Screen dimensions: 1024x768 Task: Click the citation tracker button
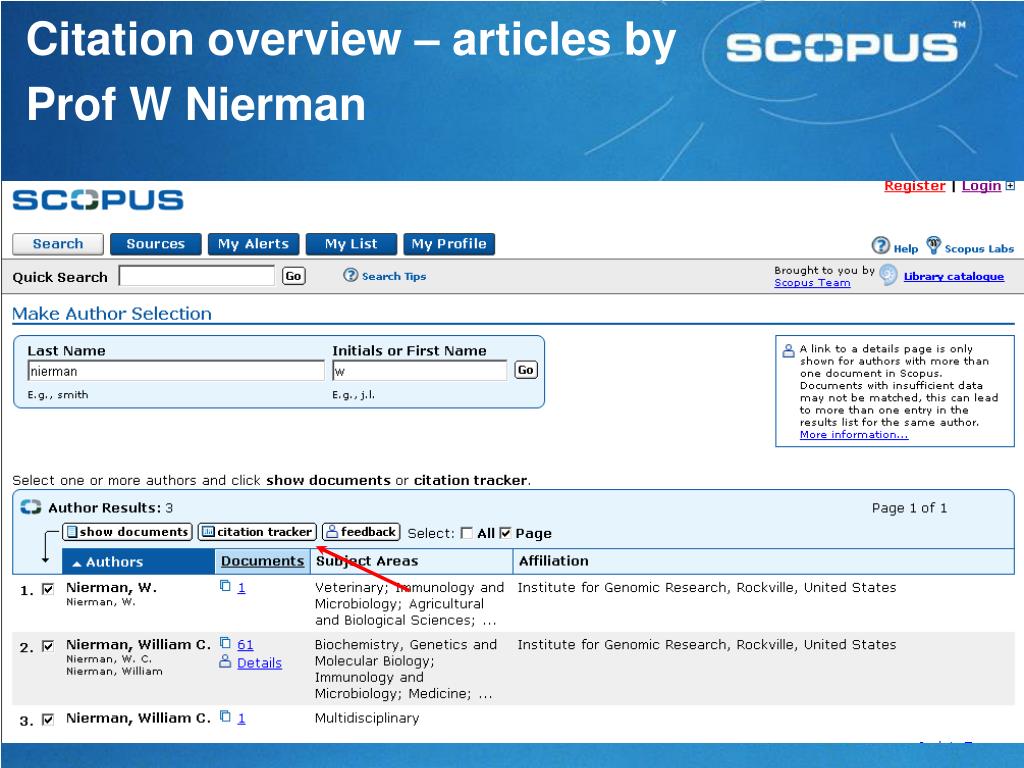pyautogui.click(x=257, y=532)
